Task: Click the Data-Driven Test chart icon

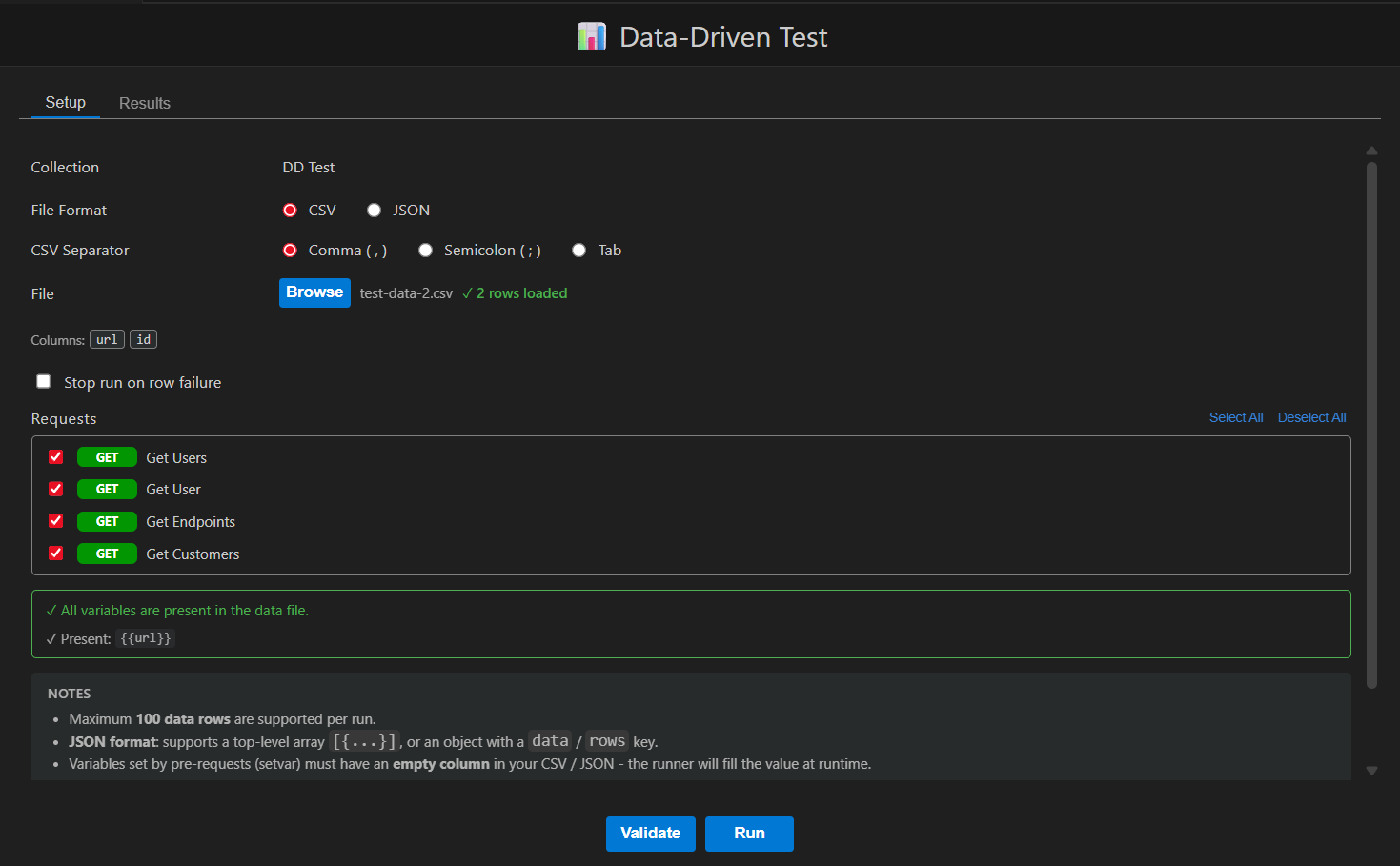Action: pyautogui.click(x=592, y=37)
